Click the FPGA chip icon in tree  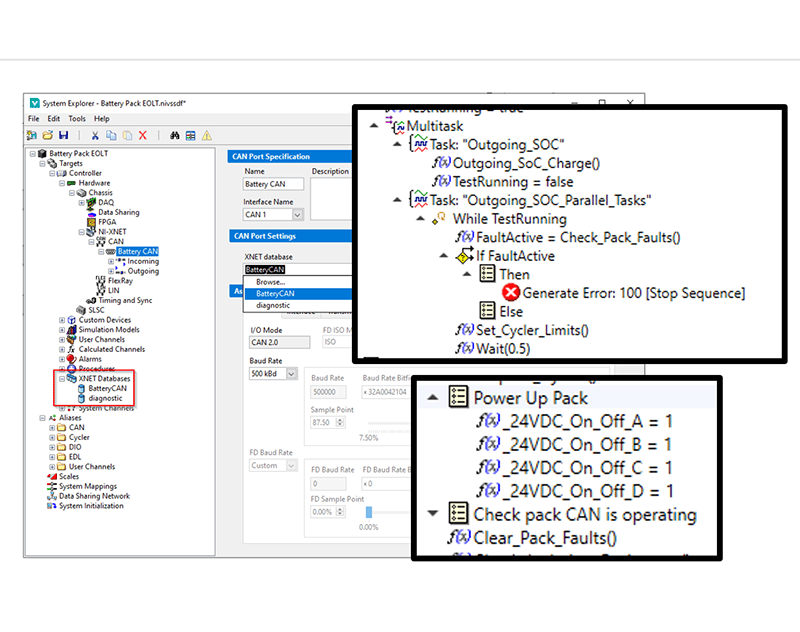pos(91,222)
